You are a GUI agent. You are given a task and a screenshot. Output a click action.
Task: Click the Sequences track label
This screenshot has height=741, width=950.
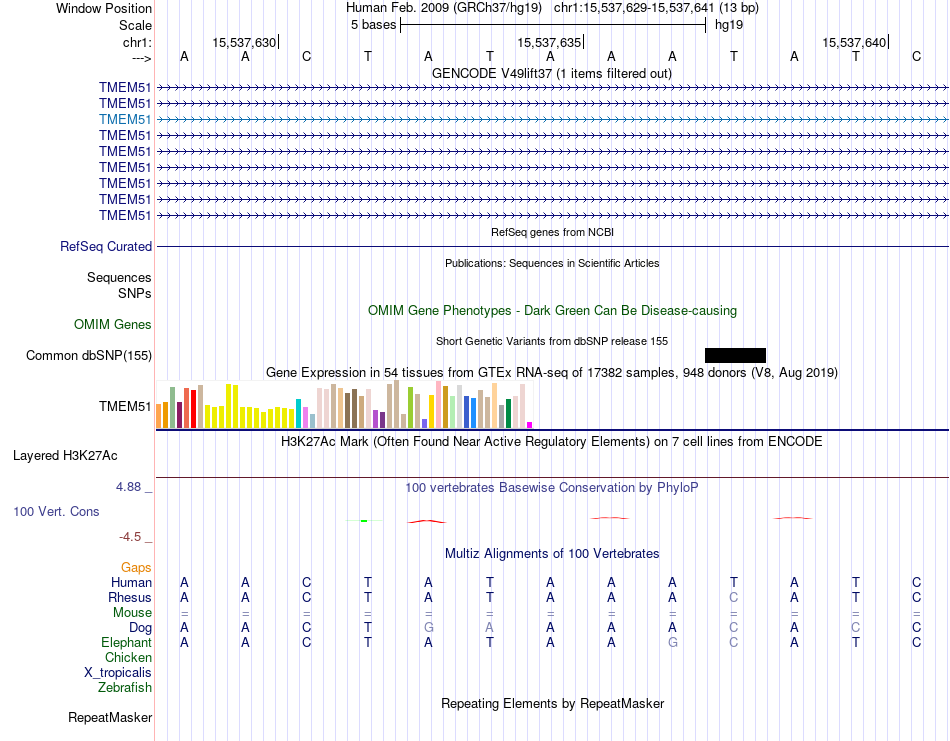(x=119, y=277)
